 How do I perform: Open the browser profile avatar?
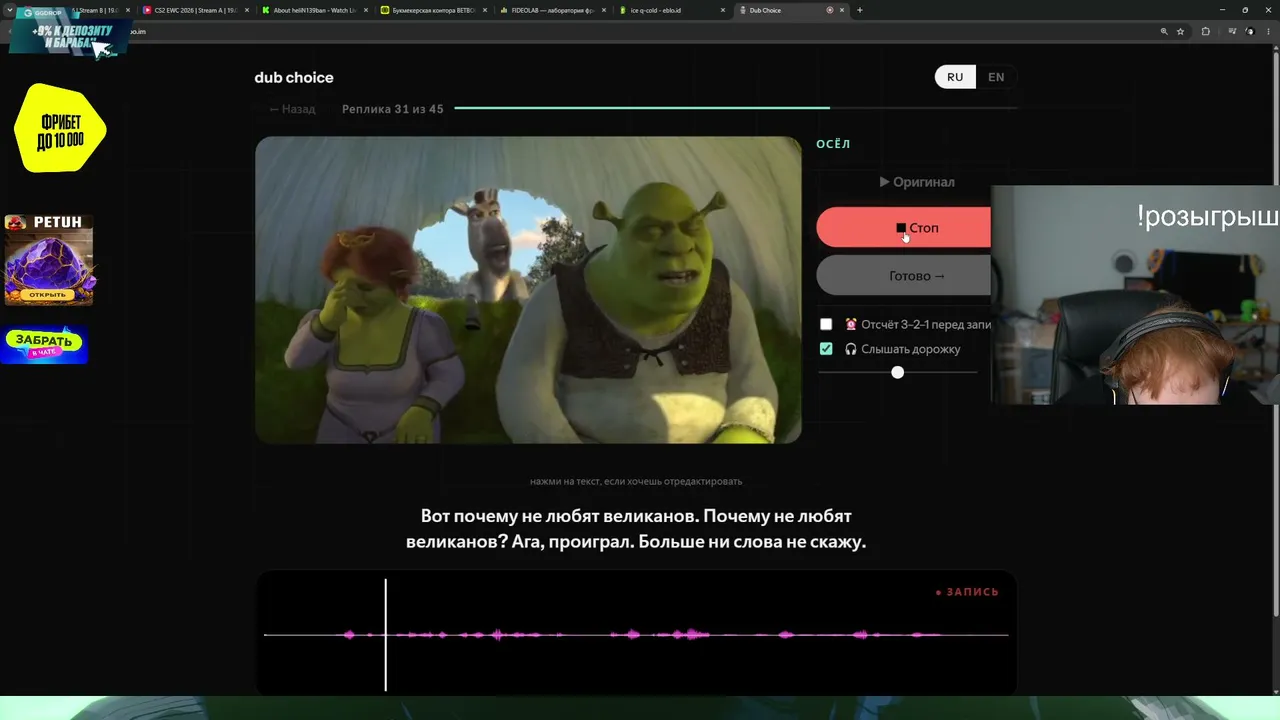coord(1248,31)
